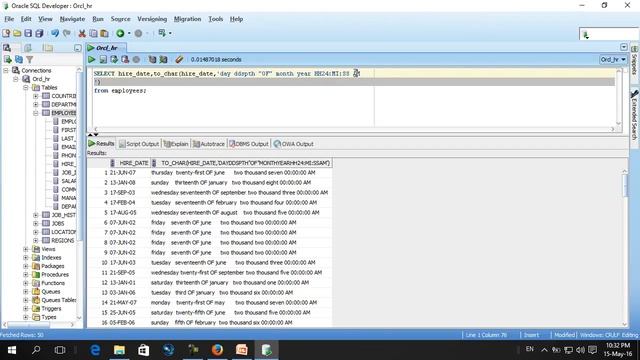
Task: Open the Navigate menu
Action: click(72, 19)
